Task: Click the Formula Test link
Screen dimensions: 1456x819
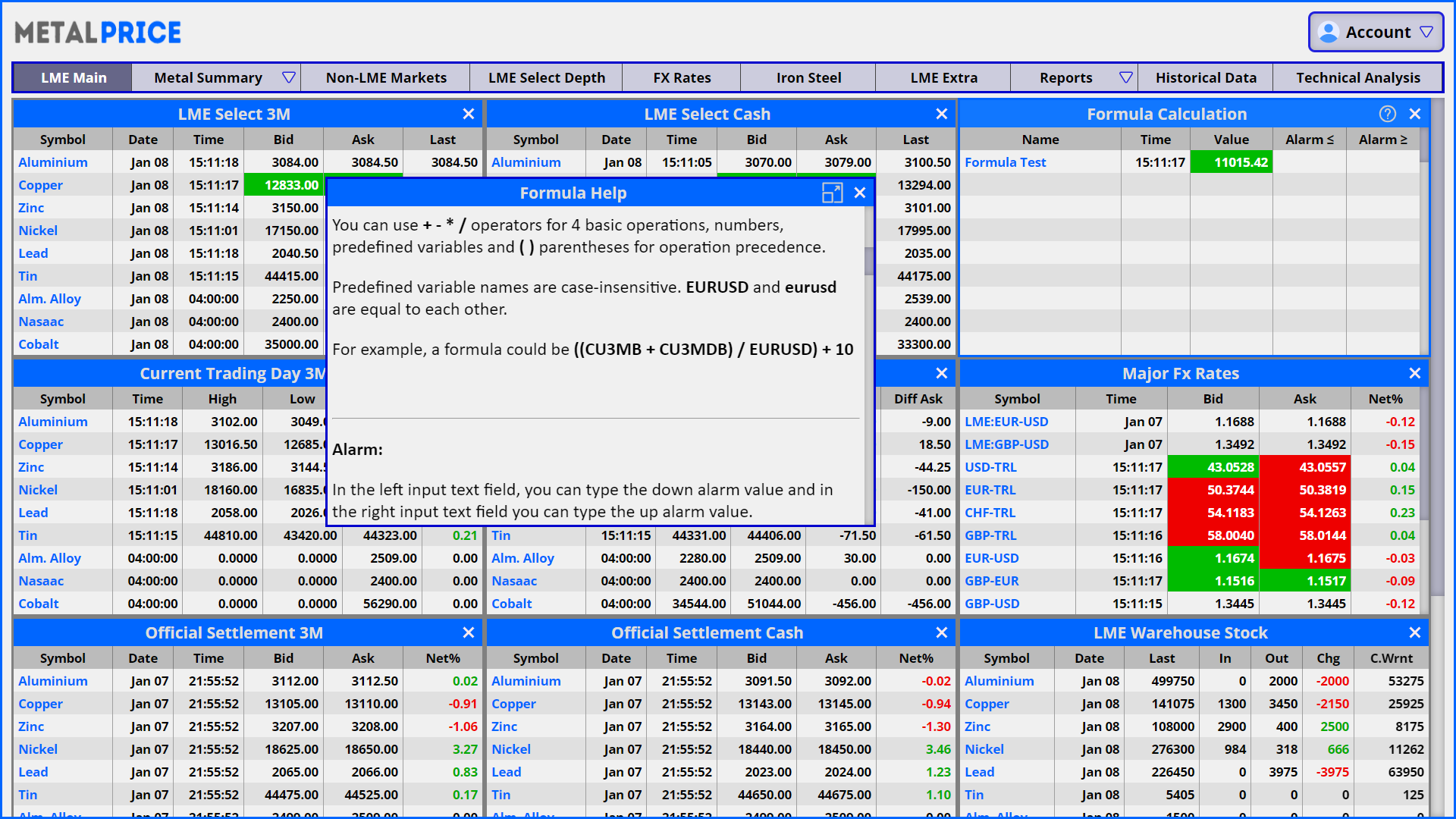Action: (1005, 162)
